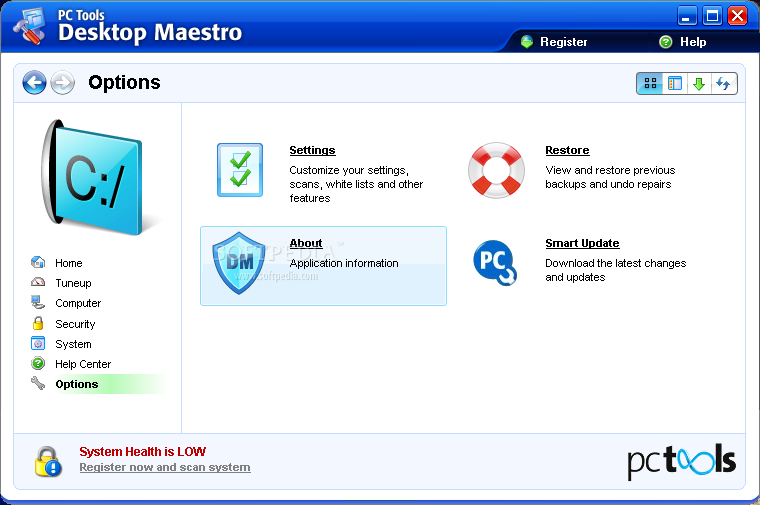The width and height of the screenshot is (760, 505).
Task: Click the green download arrow icon
Action: coord(699,83)
